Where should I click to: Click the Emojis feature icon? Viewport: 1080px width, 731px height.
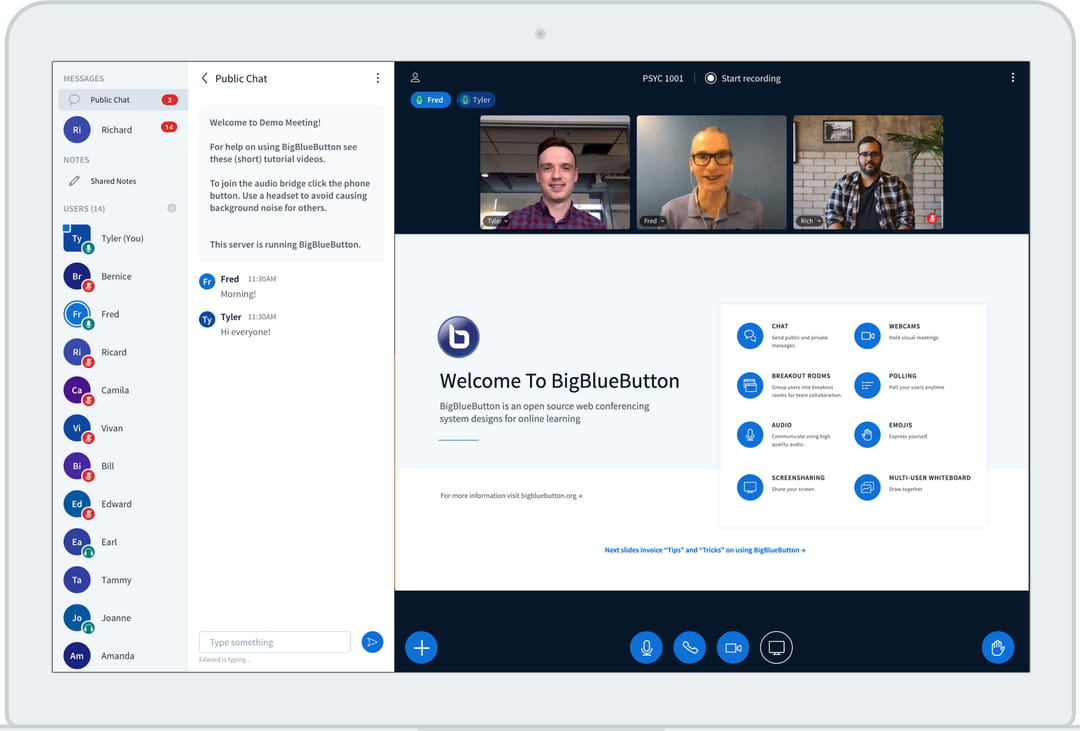click(867, 435)
